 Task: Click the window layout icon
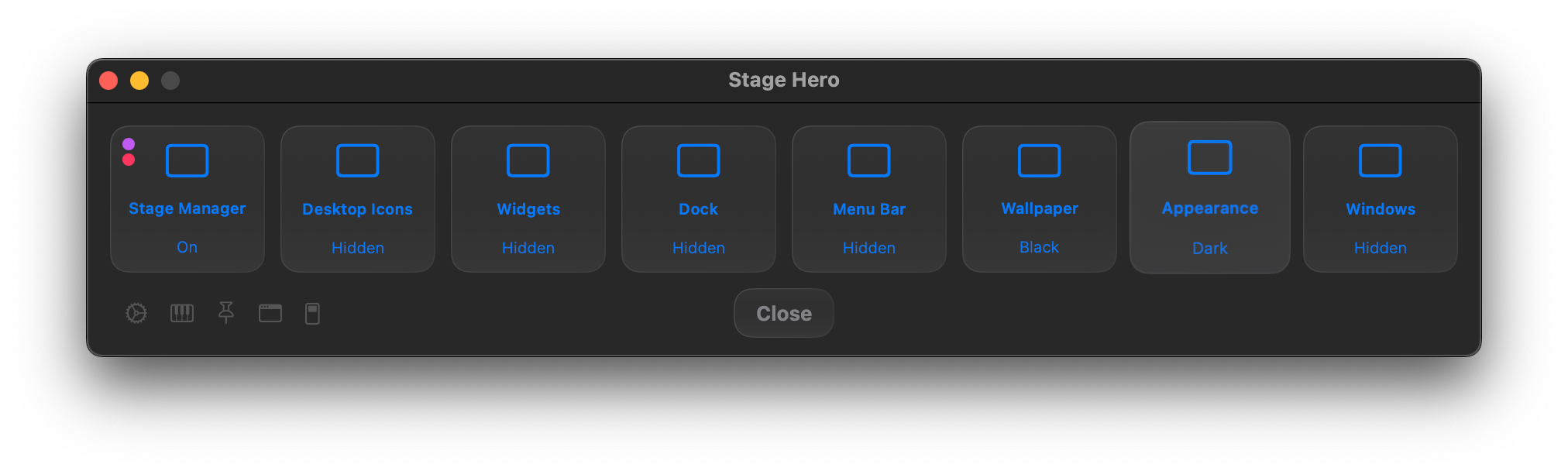pyautogui.click(x=270, y=313)
